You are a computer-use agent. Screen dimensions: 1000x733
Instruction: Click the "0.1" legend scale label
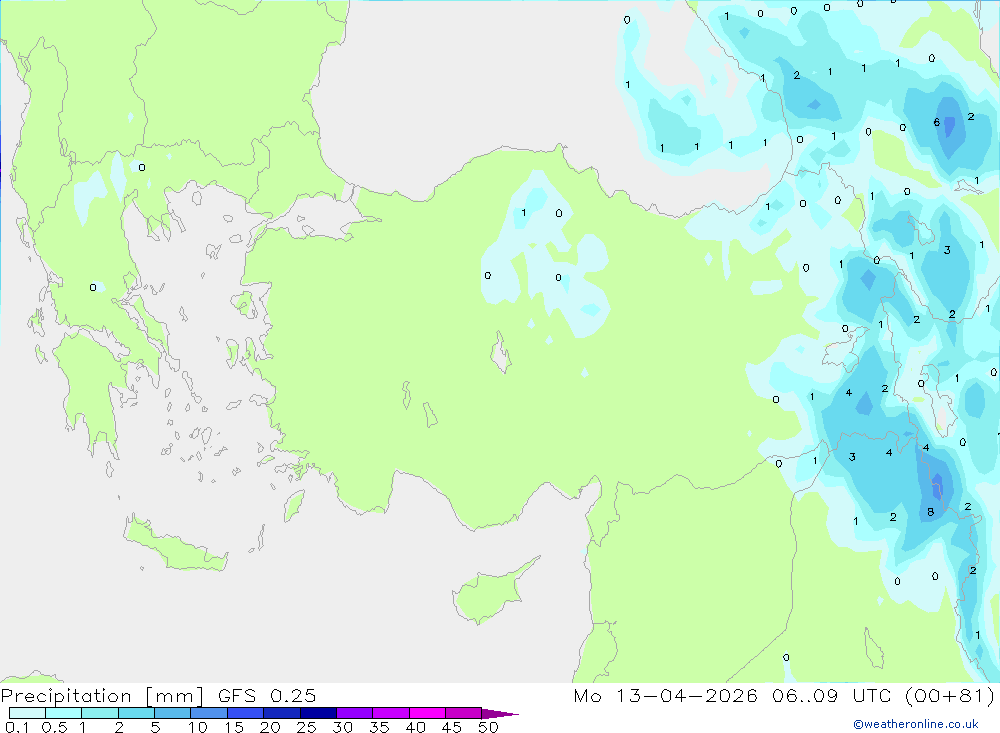17,727
